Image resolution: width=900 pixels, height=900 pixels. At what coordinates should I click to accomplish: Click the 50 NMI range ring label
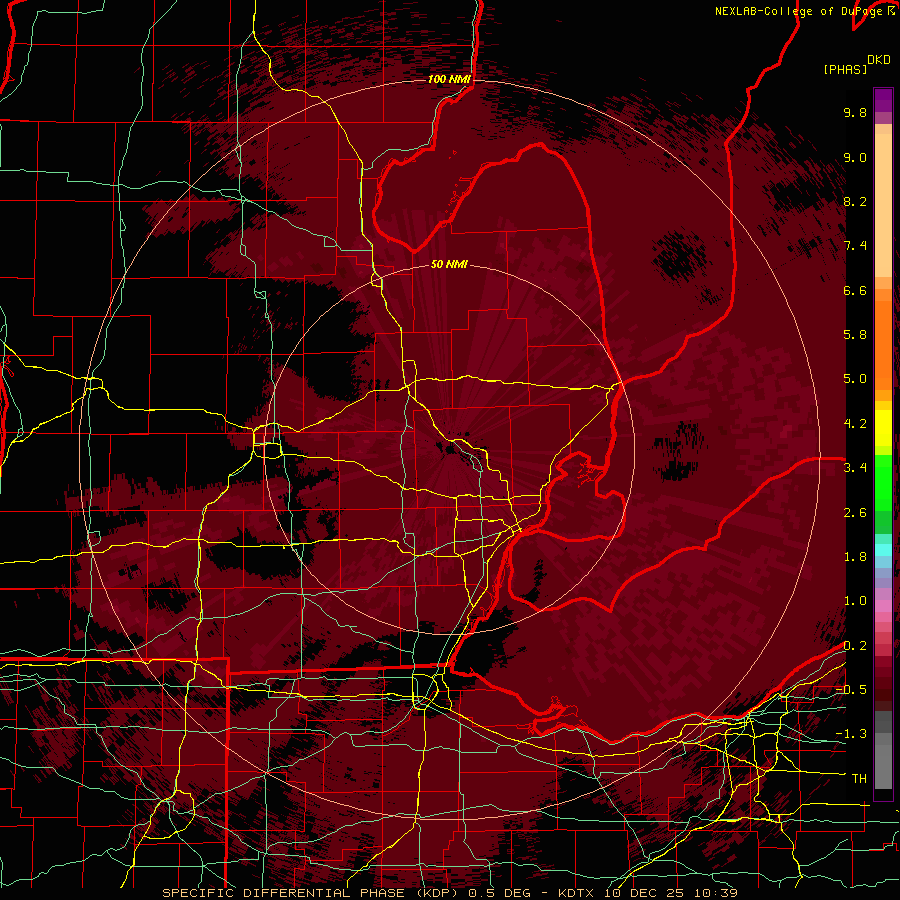(449, 265)
